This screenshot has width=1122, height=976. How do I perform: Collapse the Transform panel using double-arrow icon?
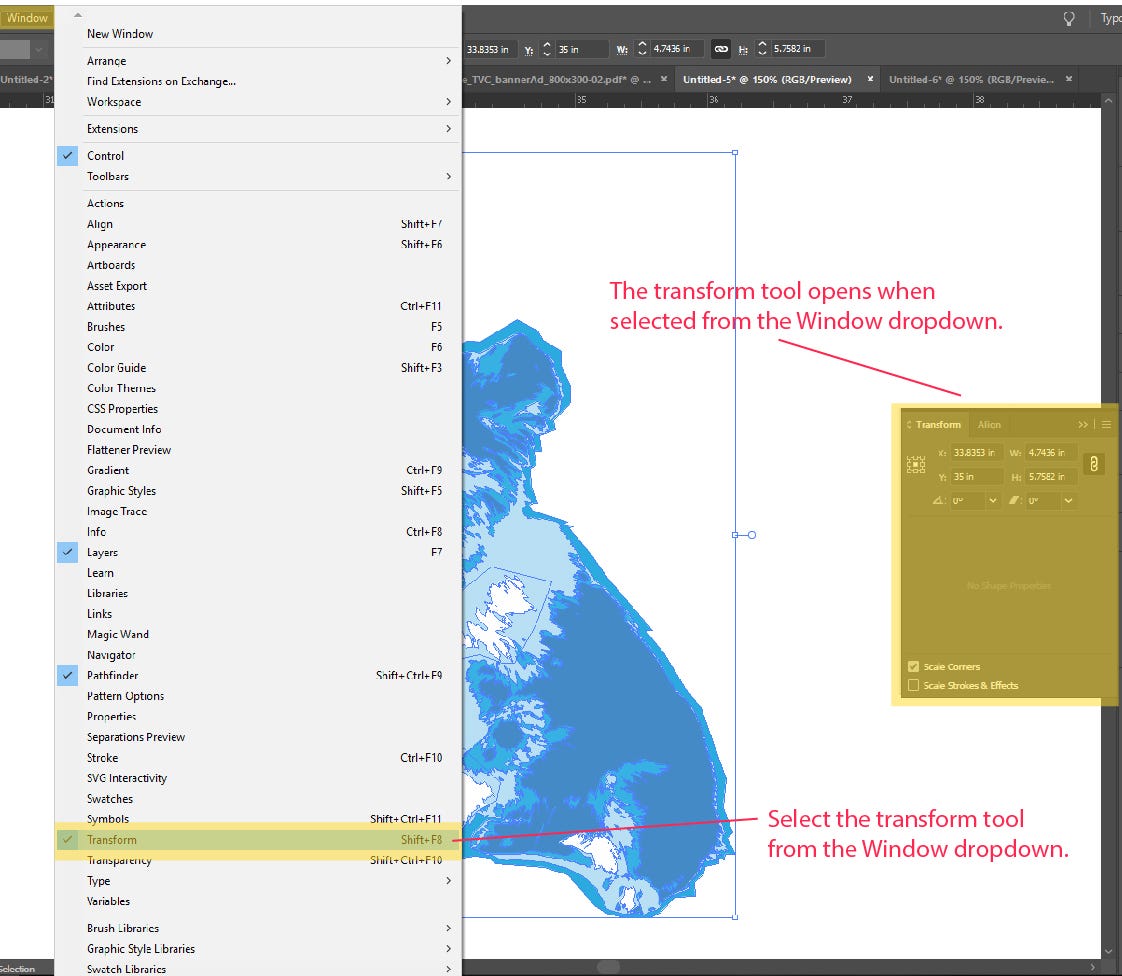coord(1083,424)
